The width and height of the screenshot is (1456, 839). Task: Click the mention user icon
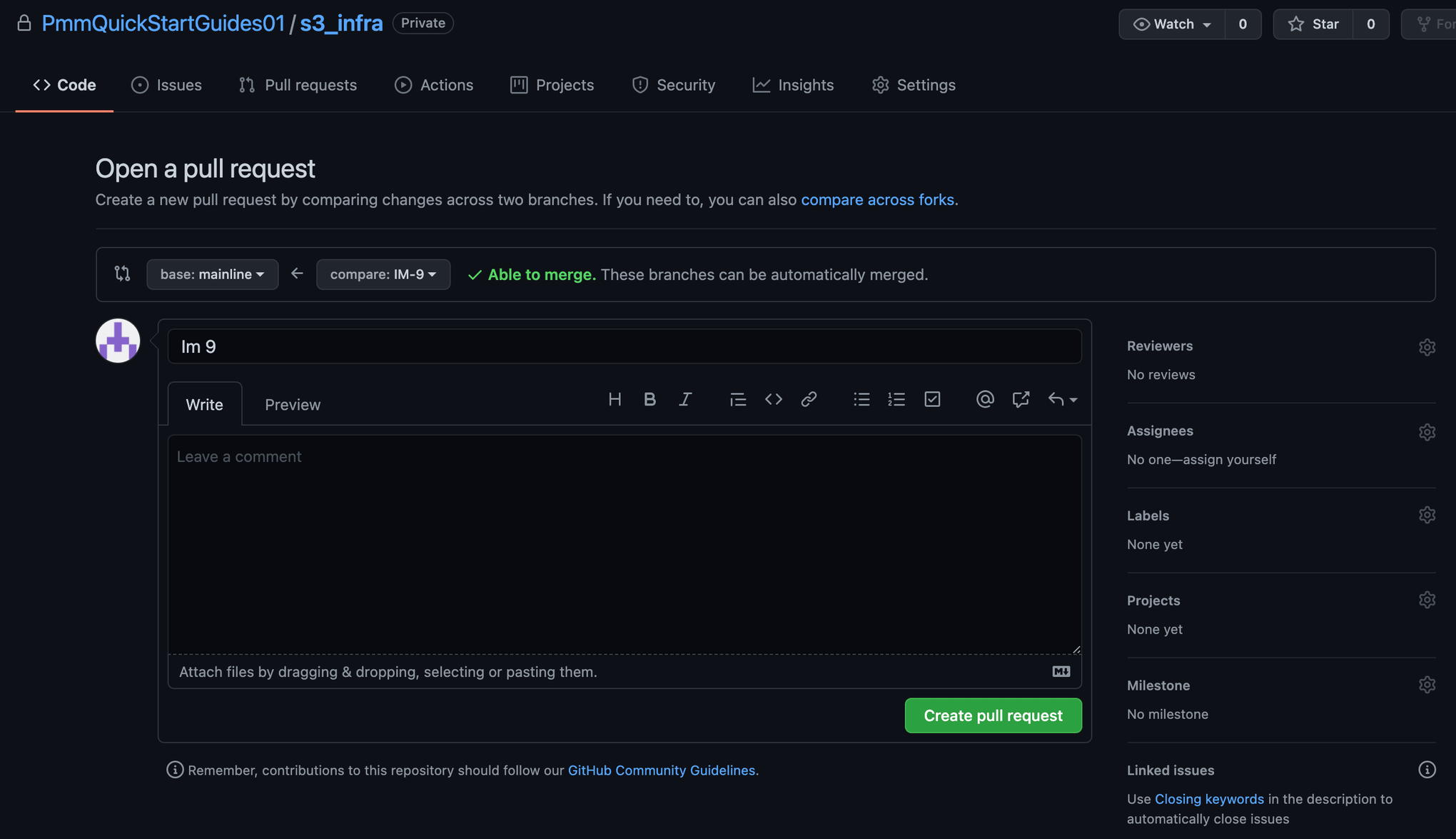point(985,399)
